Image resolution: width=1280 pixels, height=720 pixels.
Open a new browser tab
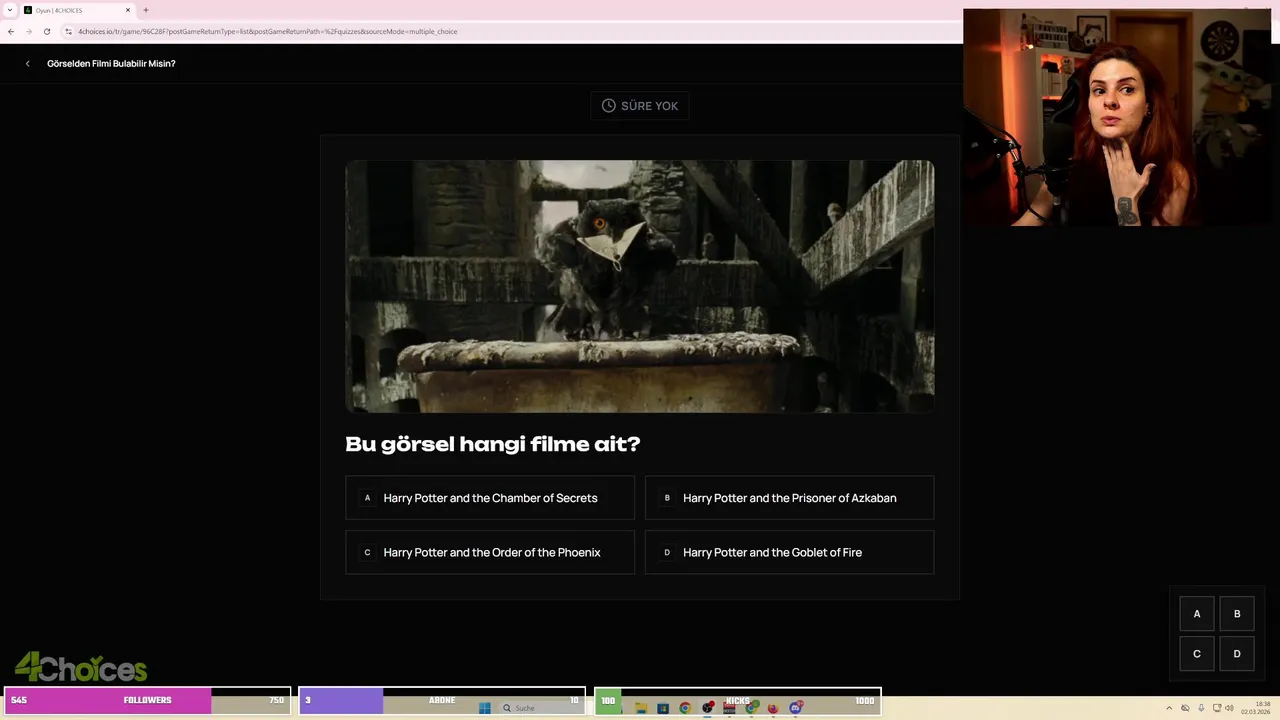146,10
